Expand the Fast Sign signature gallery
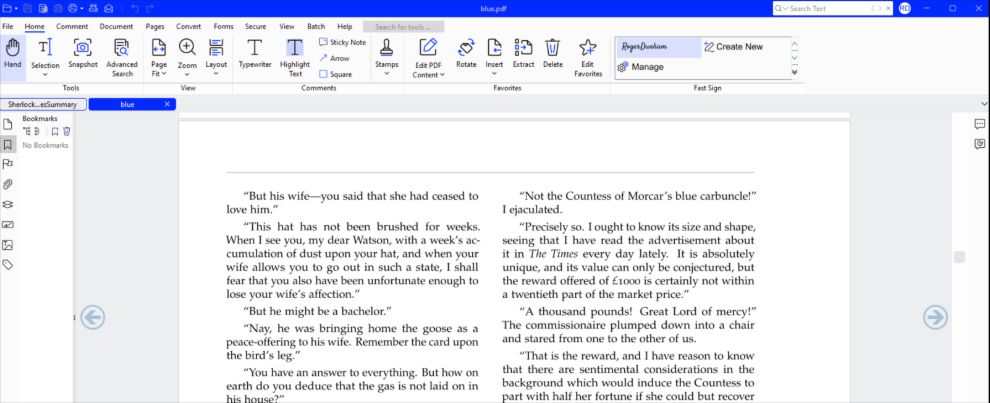This screenshot has height=403, width=990. pyautogui.click(x=794, y=71)
